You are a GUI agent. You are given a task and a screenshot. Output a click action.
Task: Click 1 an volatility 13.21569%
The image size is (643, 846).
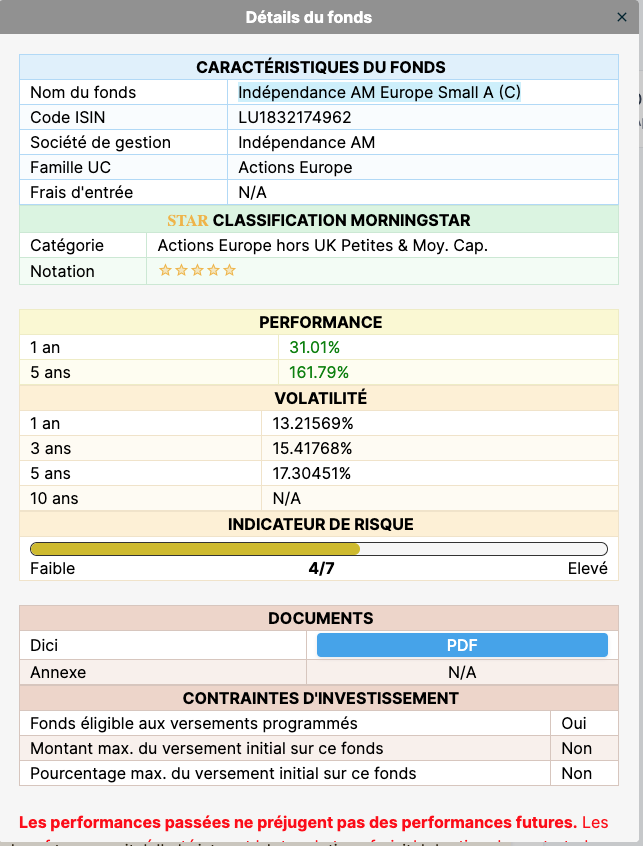coord(313,424)
